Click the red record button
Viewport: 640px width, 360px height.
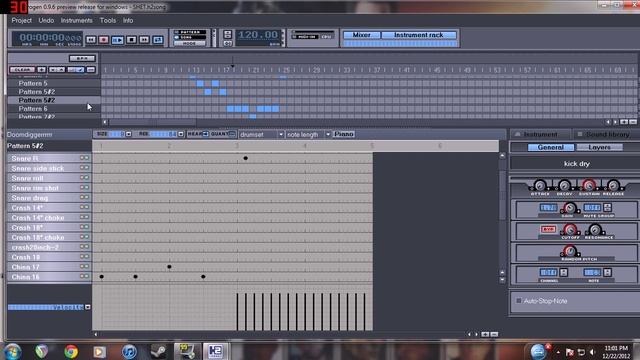104,40
